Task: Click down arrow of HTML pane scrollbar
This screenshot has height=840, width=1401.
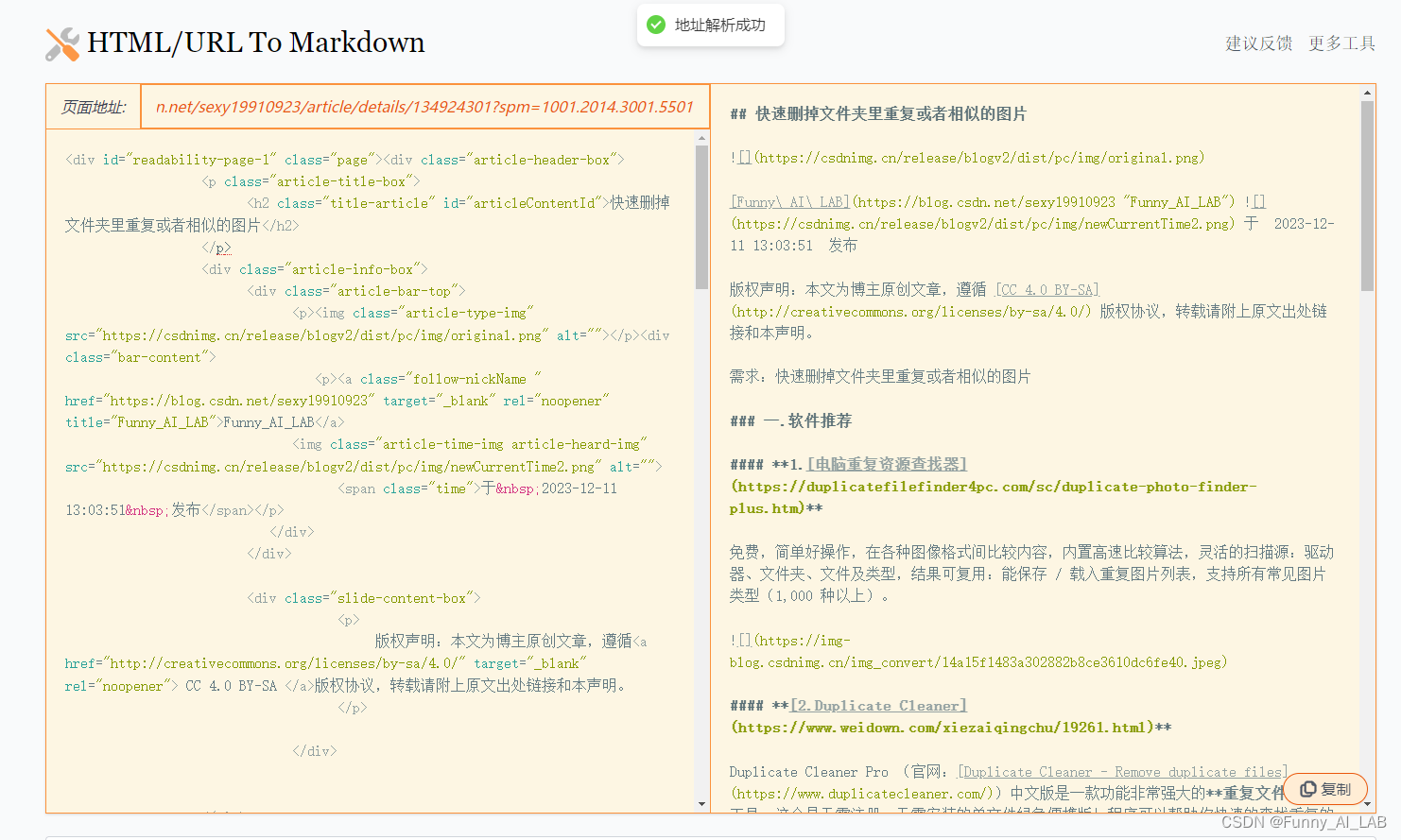Action: [x=701, y=804]
